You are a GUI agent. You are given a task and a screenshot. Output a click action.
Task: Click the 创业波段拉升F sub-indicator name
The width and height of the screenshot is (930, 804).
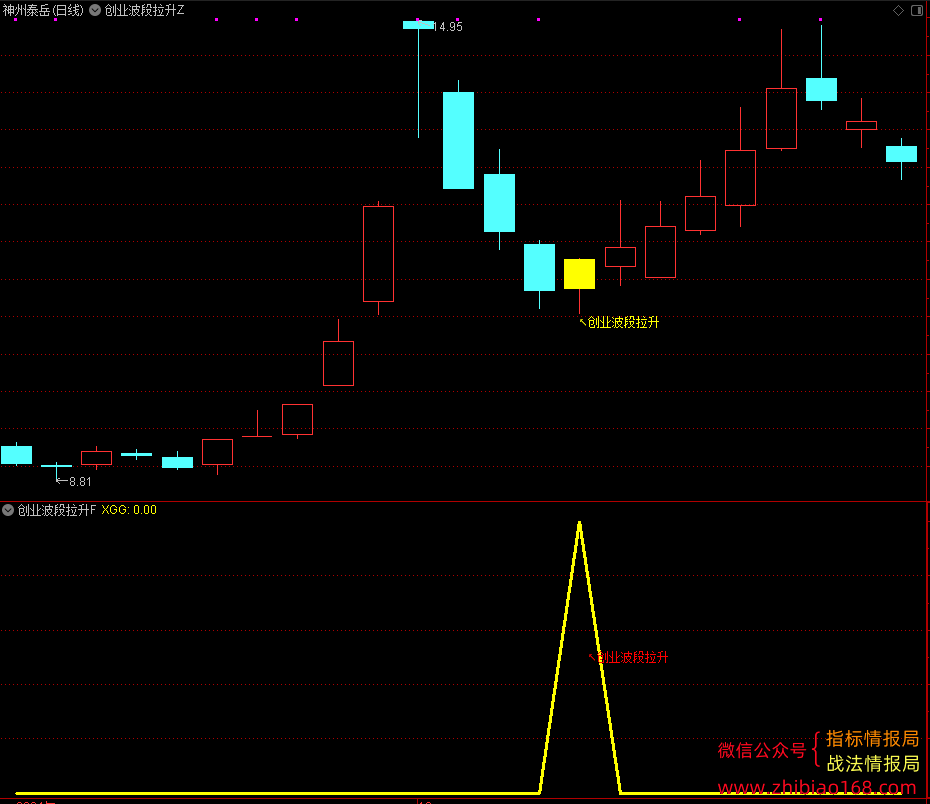pyautogui.click(x=56, y=510)
